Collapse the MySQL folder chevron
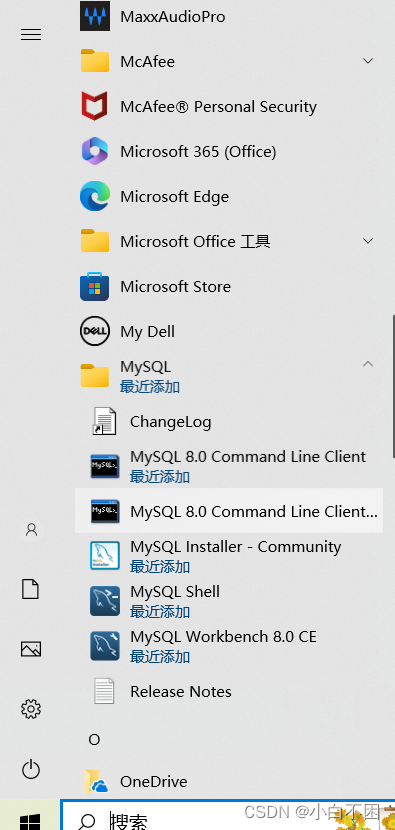Screen dimensions: 395x830 368,364
